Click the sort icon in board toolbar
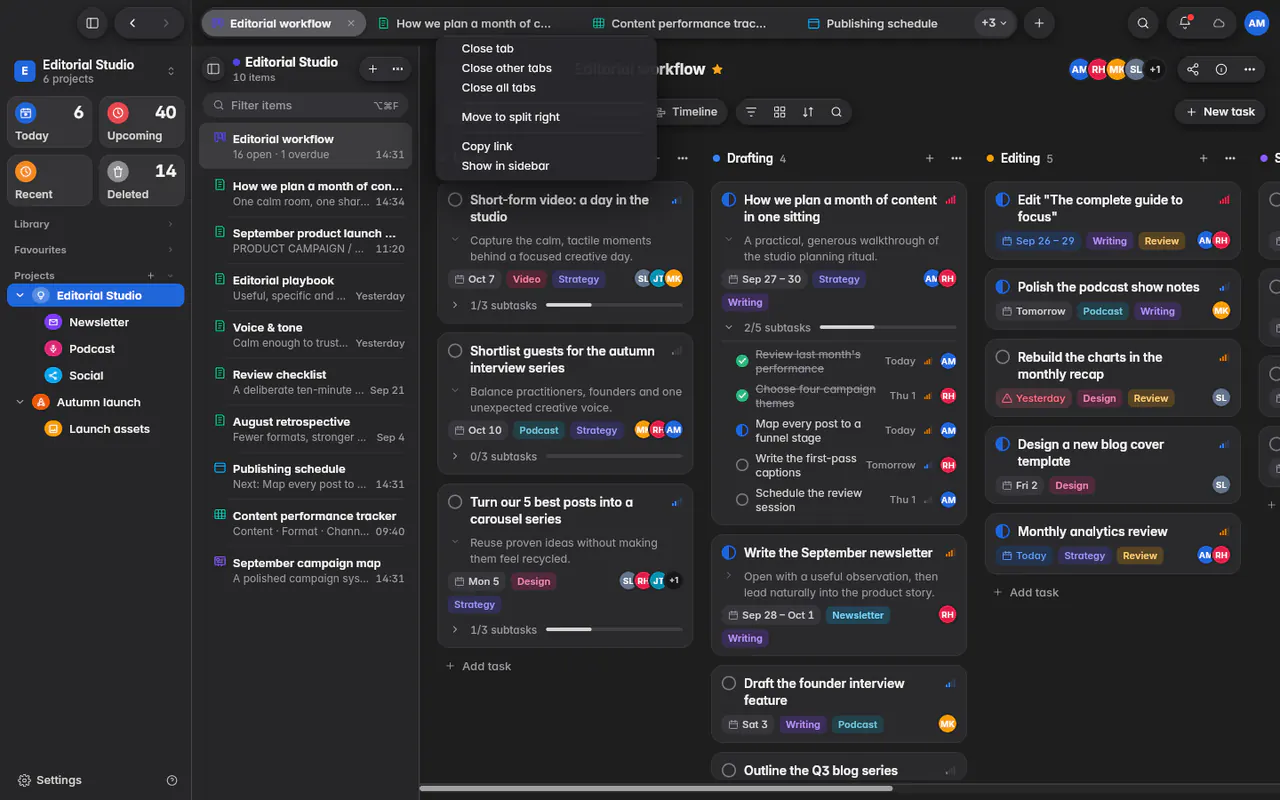Image resolution: width=1280 pixels, height=800 pixels. (808, 112)
